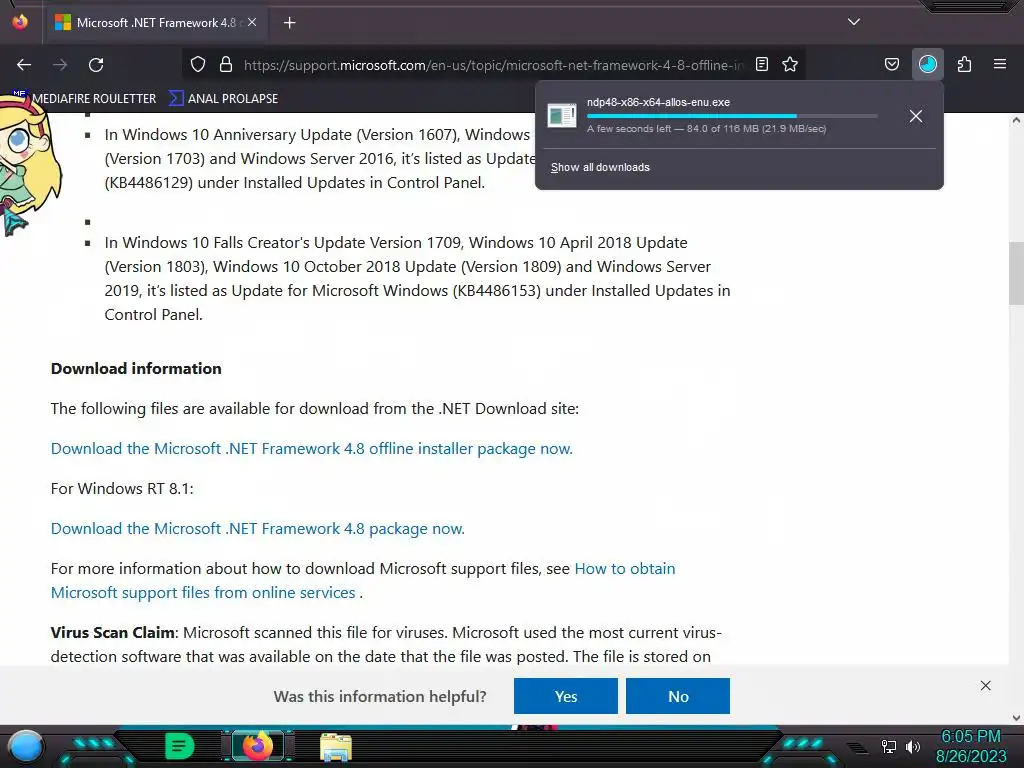The image size is (1024, 768).
Task: Bookmark this page with the star icon
Action: [x=790, y=65]
